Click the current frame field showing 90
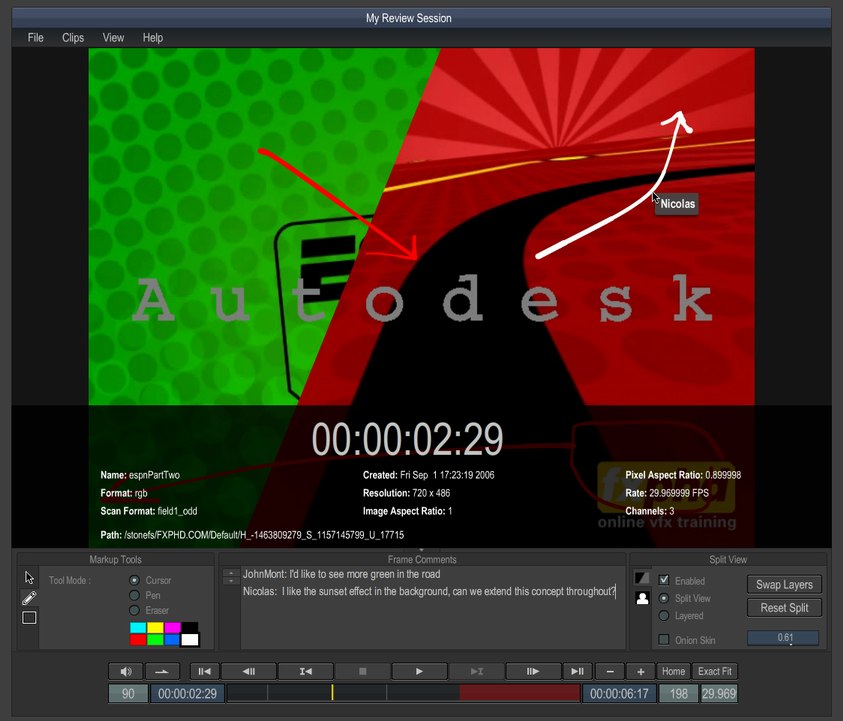Image resolution: width=843 pixels, height=721 pixels. point(128,694)
